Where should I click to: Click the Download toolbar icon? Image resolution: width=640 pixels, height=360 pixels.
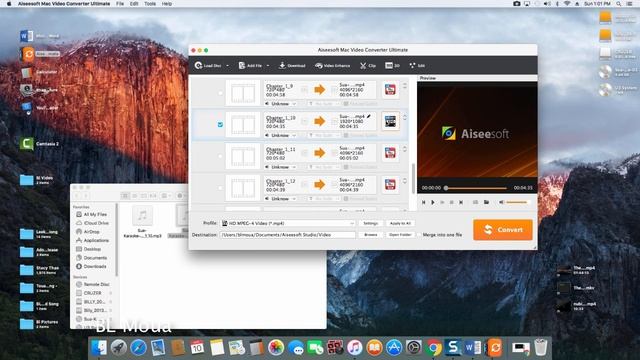292,65
